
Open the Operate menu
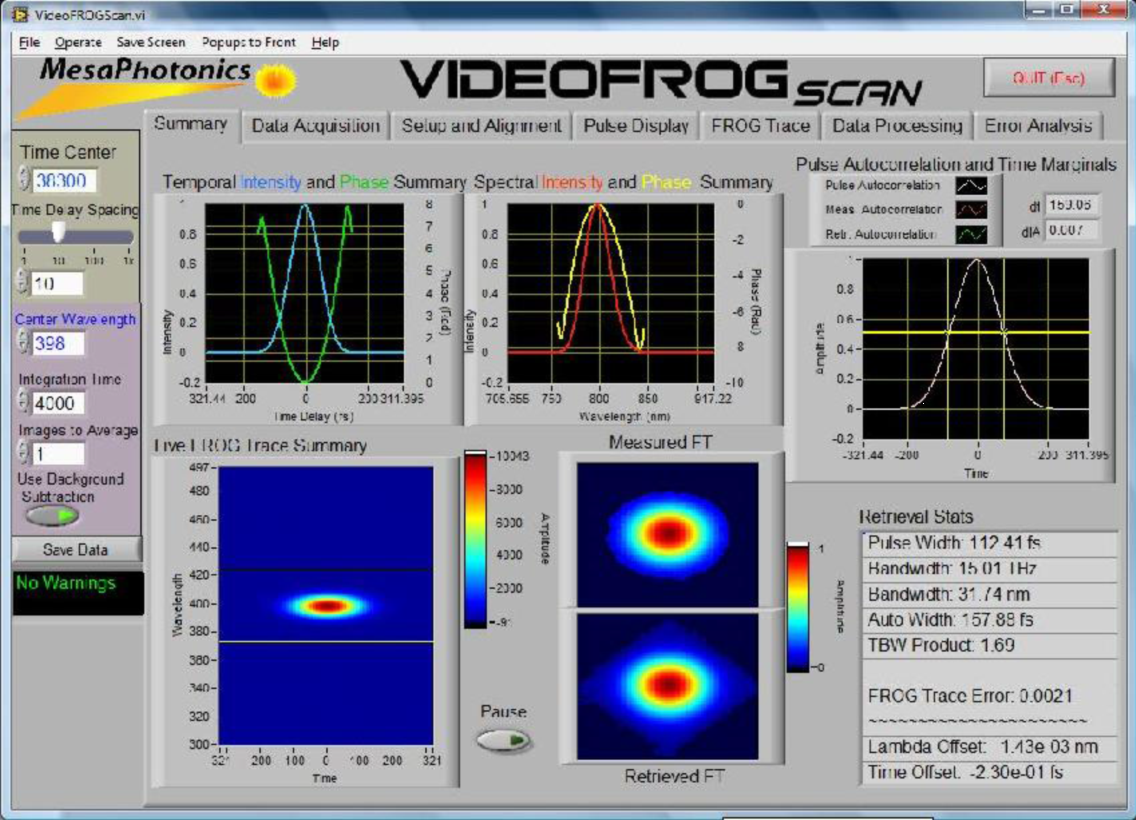tap(78, 42)
